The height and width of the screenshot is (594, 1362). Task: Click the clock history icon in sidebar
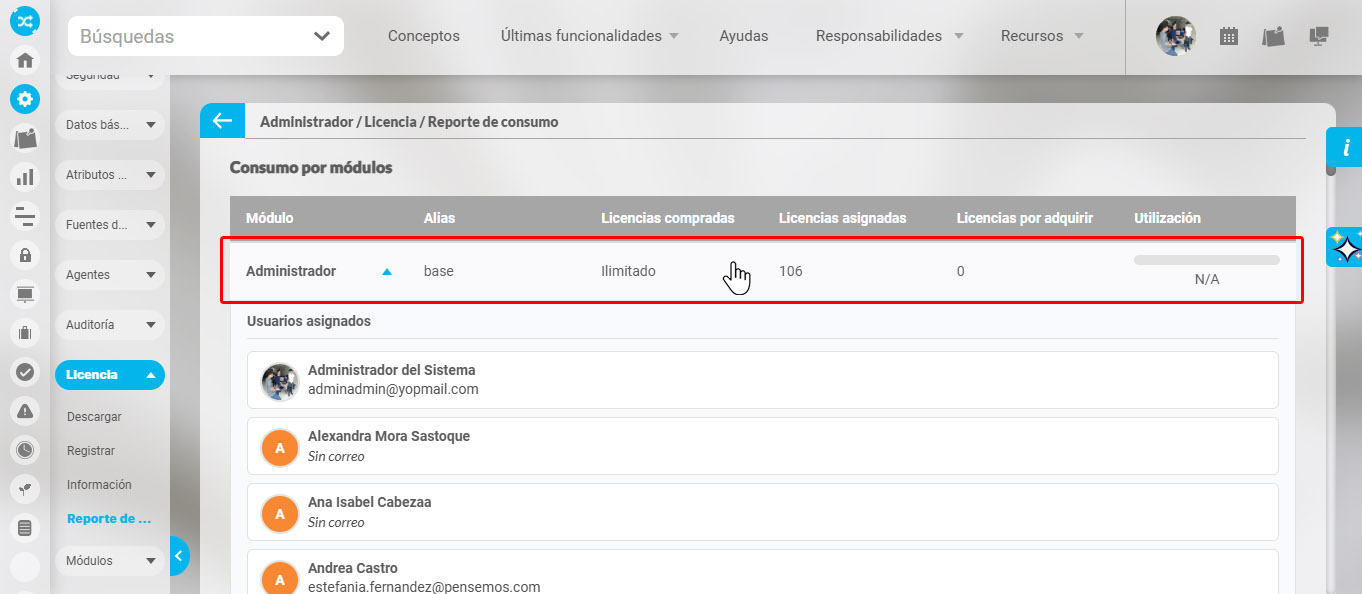point(25,449)
